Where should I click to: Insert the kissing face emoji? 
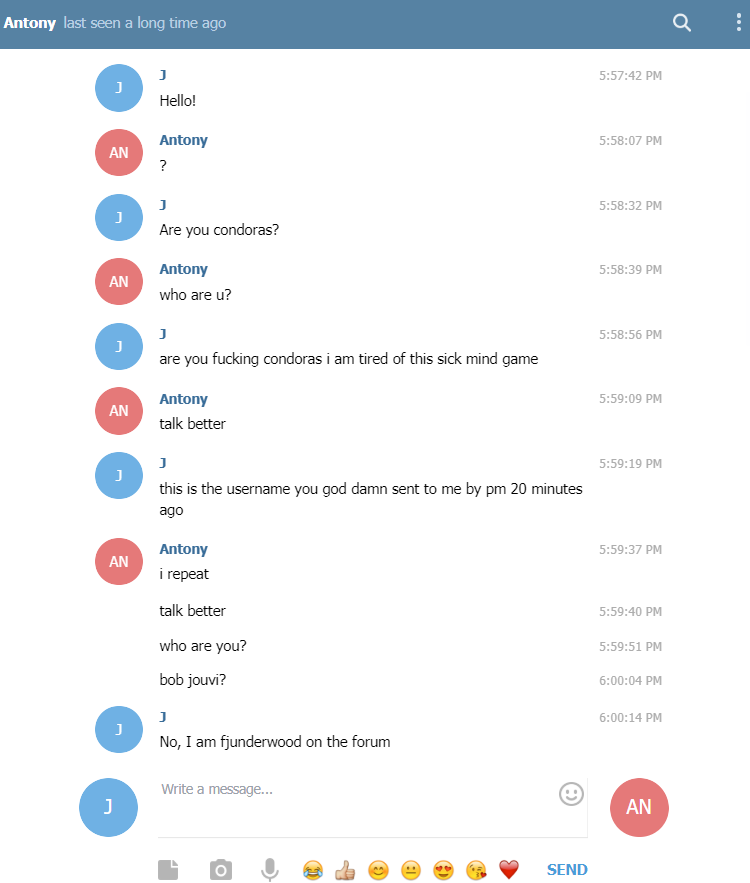476,870
